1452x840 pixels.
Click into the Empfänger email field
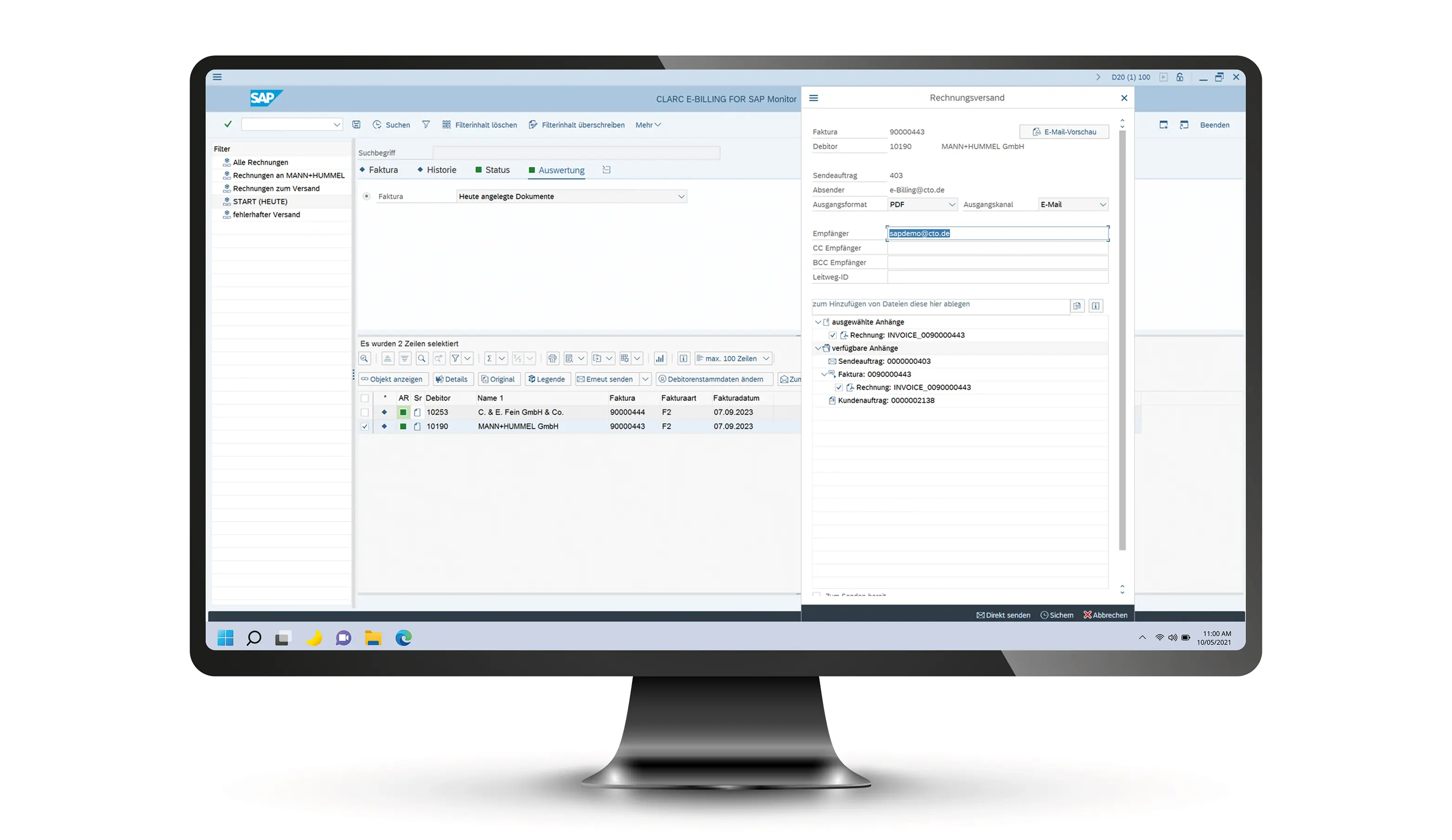998,233
